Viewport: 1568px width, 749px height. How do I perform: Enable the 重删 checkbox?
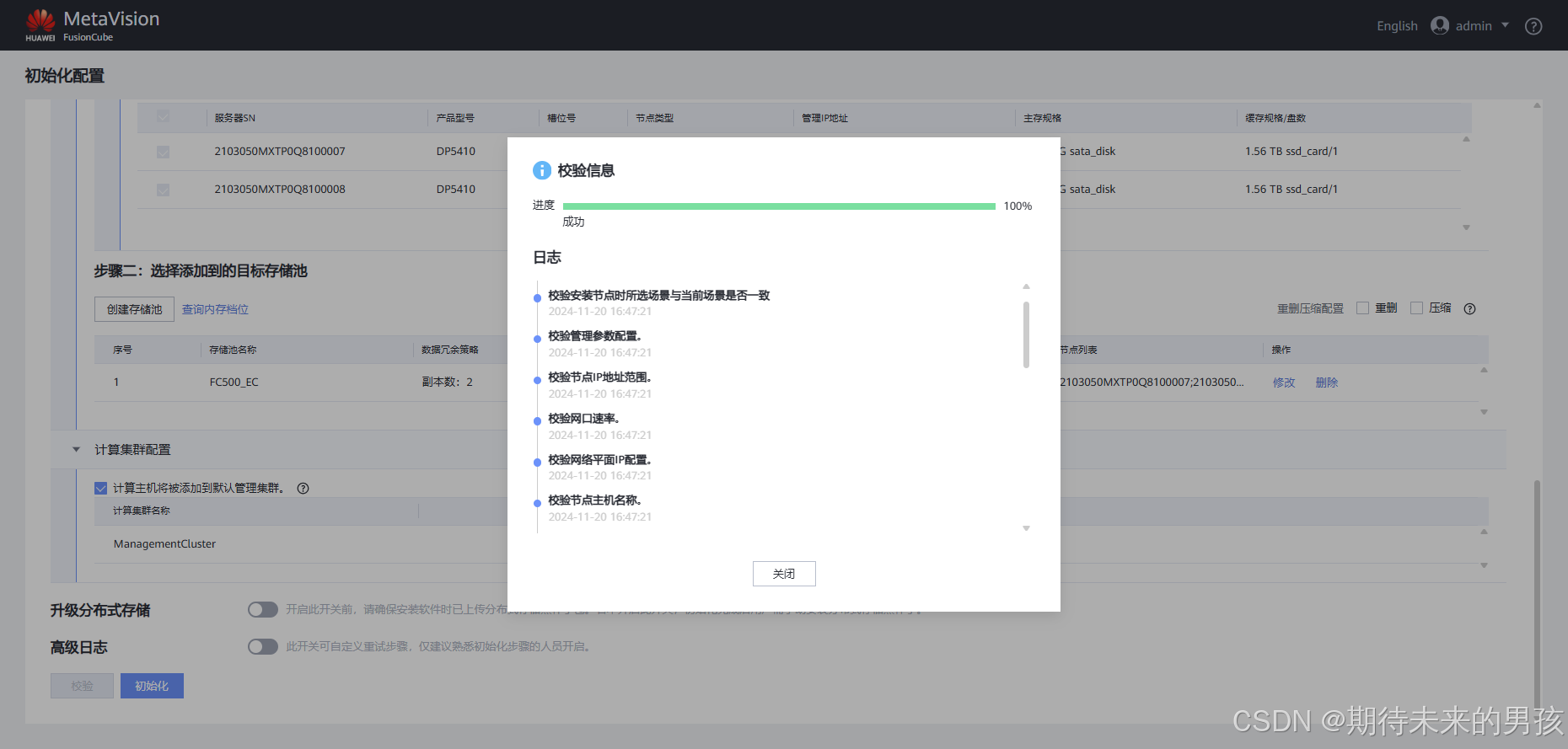[1362, 308]
